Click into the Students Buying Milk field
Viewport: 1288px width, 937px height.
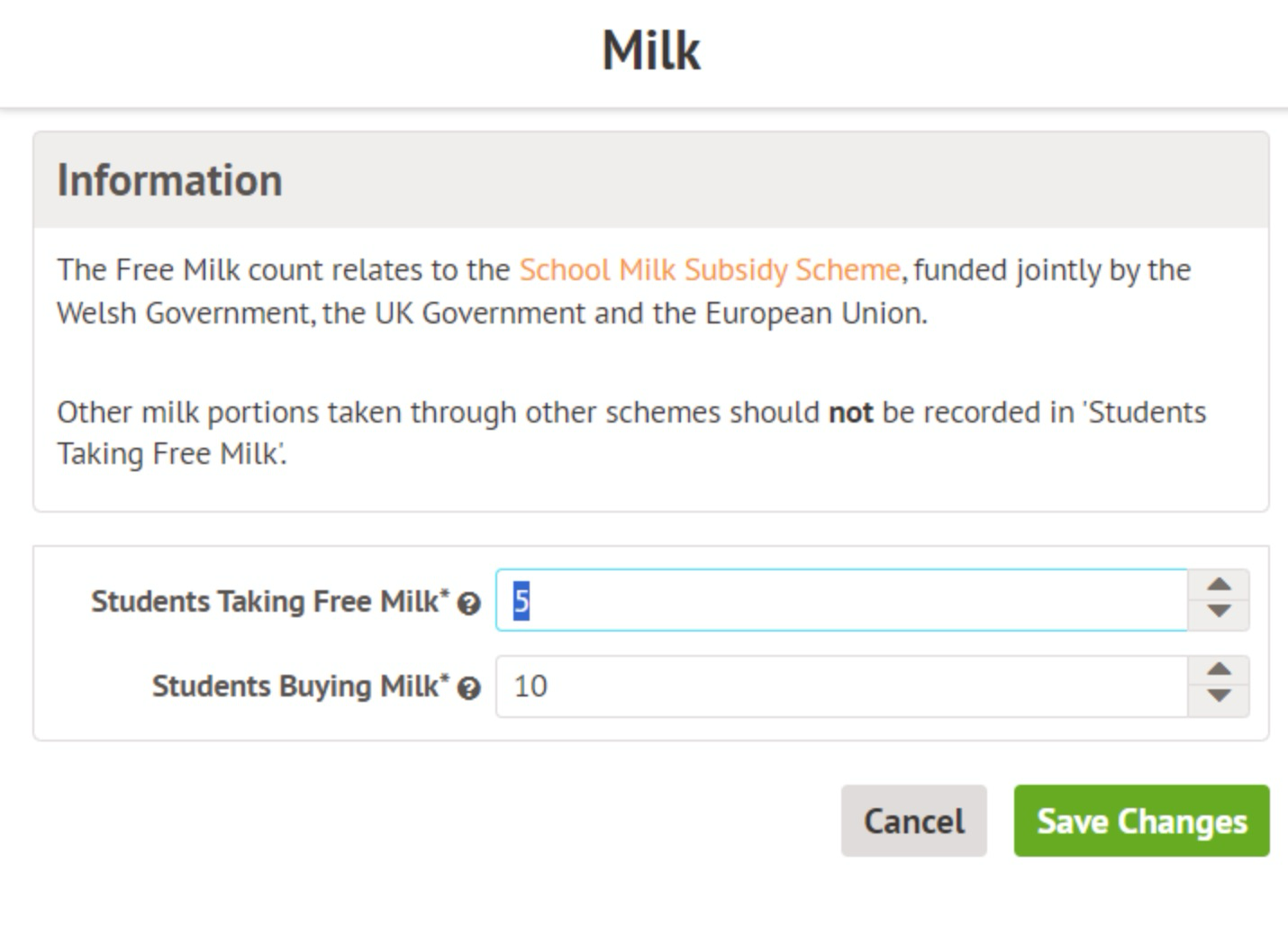(x=841, y=687)
